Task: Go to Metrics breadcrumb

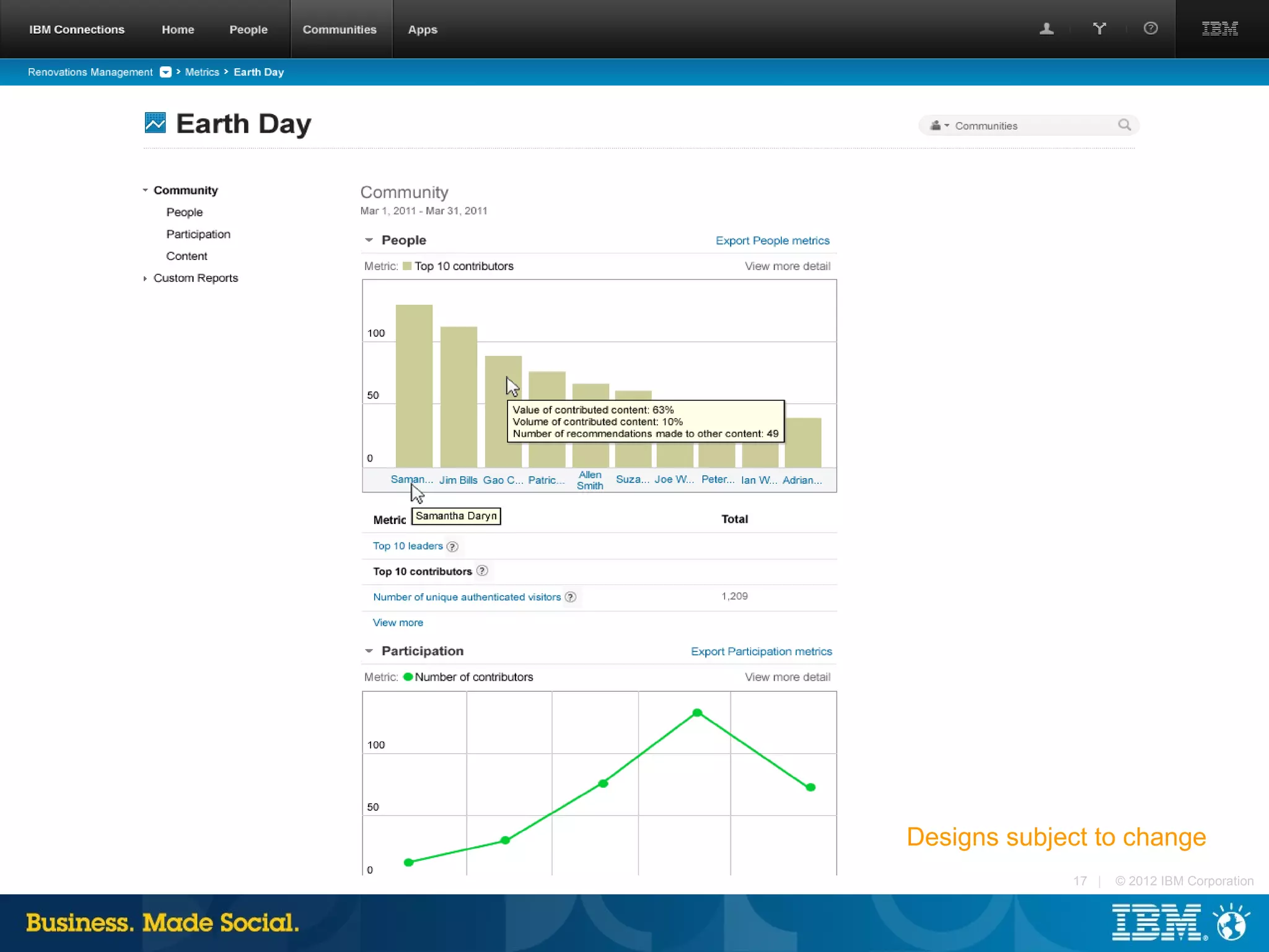Action: [x=202, y=72]
